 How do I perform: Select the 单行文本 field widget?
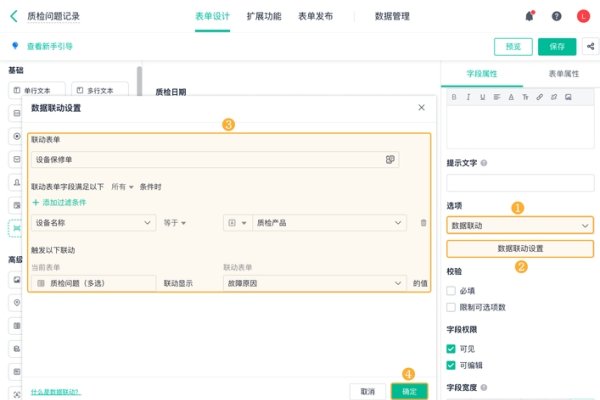pyautogui.click(x=37, y=91)
